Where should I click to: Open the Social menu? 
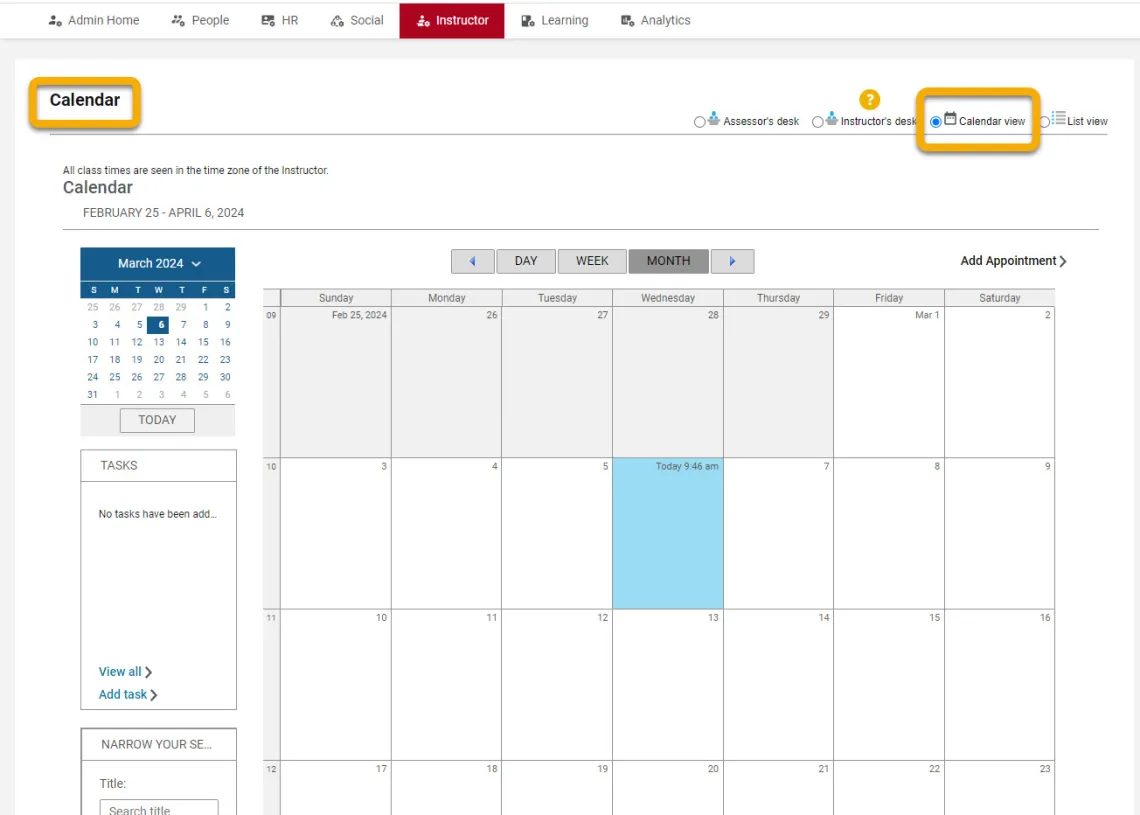coord(357,20)
